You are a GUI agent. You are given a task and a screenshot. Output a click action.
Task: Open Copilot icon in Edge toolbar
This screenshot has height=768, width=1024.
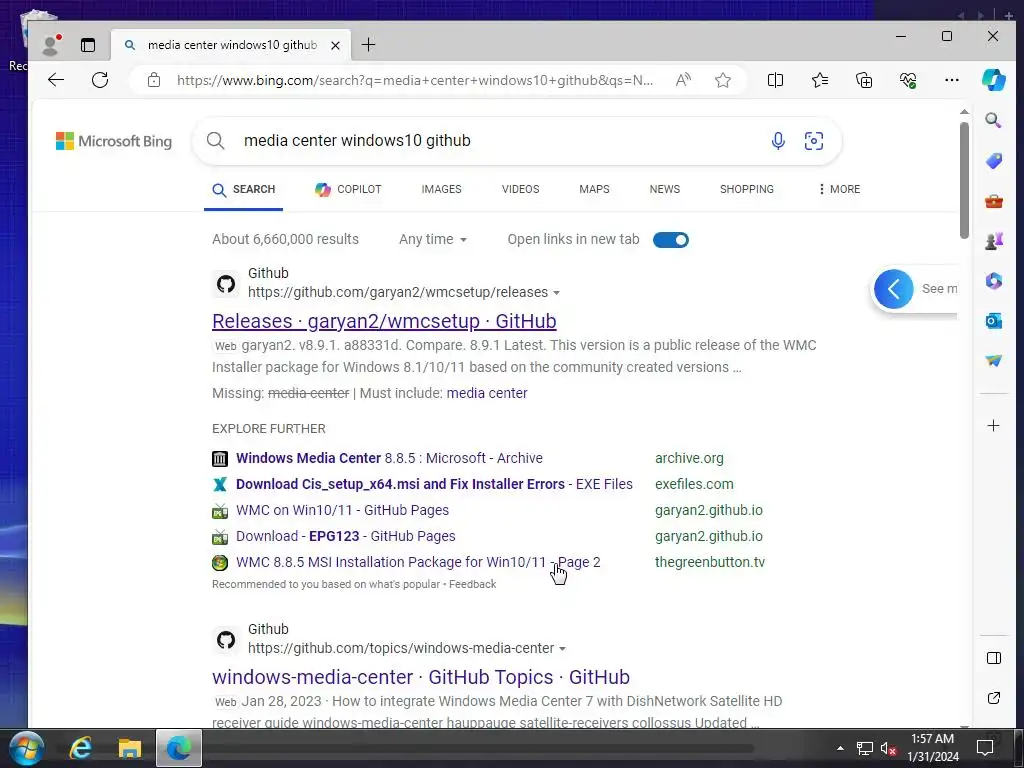(x=993, y=80)
